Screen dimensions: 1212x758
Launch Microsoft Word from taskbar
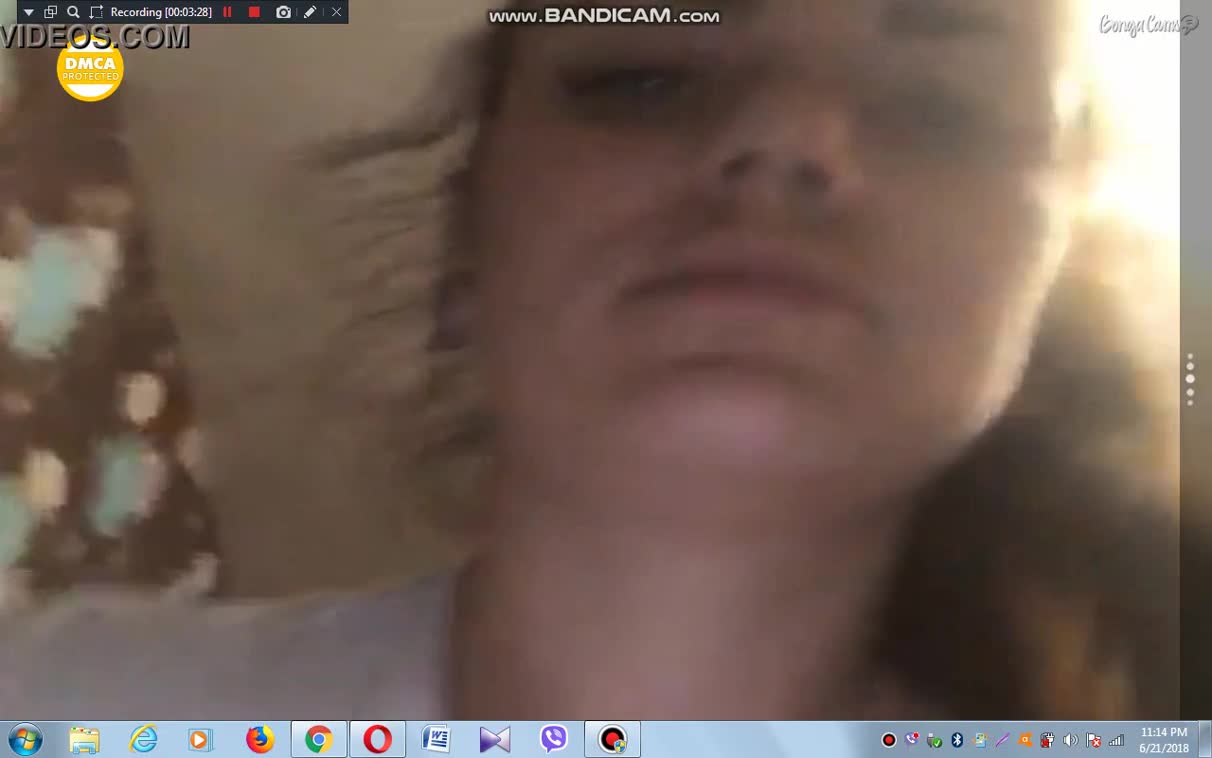tap(436, 740)
